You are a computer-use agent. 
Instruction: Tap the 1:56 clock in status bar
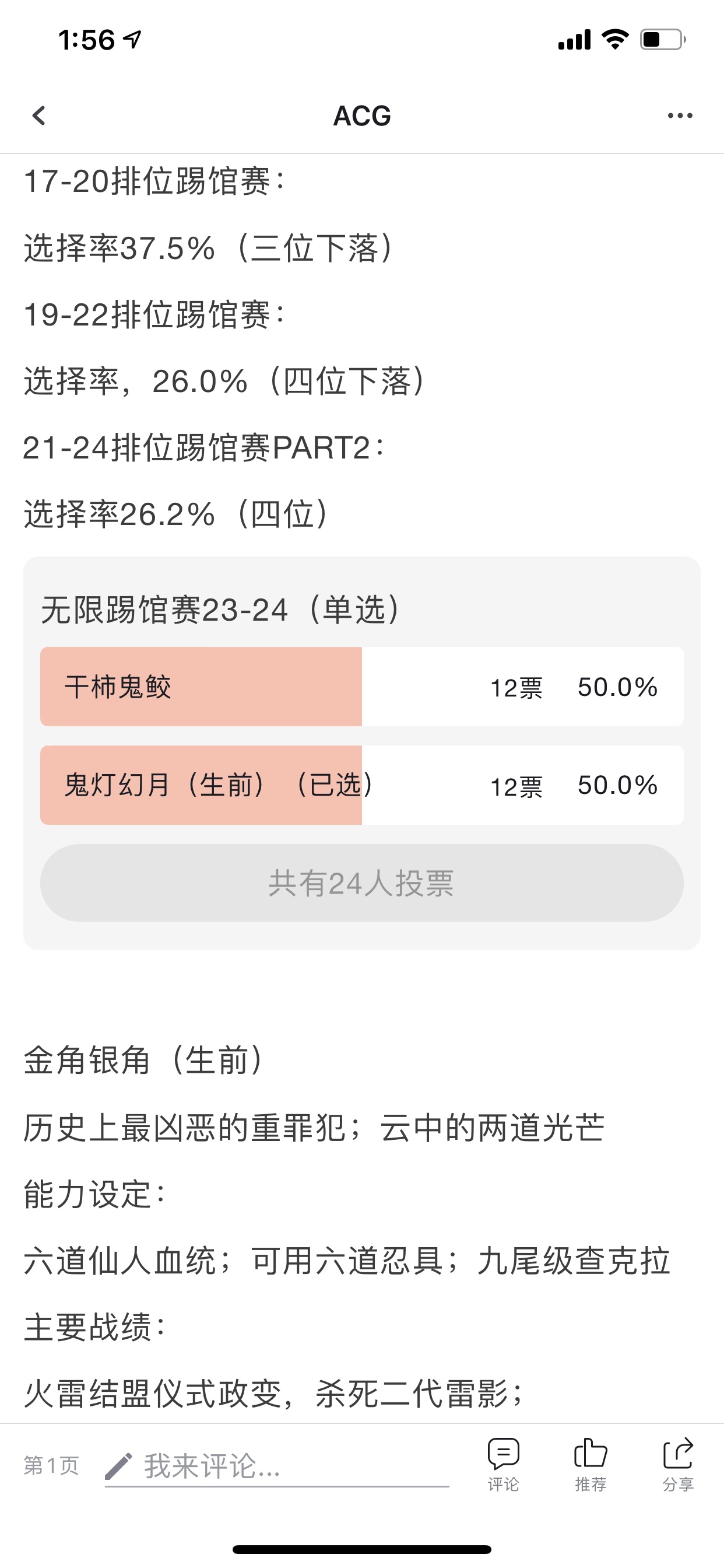click(x=86, y=40)
